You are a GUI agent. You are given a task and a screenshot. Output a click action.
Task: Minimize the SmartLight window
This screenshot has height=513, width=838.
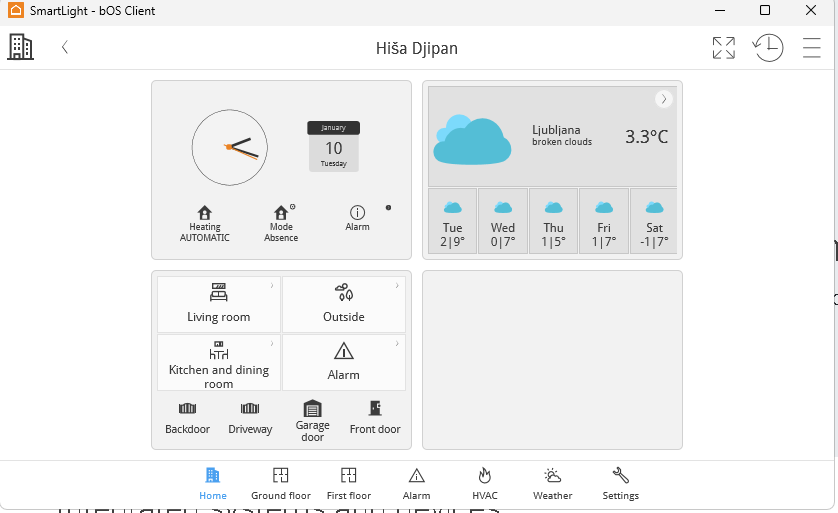(x=720, y=10)
